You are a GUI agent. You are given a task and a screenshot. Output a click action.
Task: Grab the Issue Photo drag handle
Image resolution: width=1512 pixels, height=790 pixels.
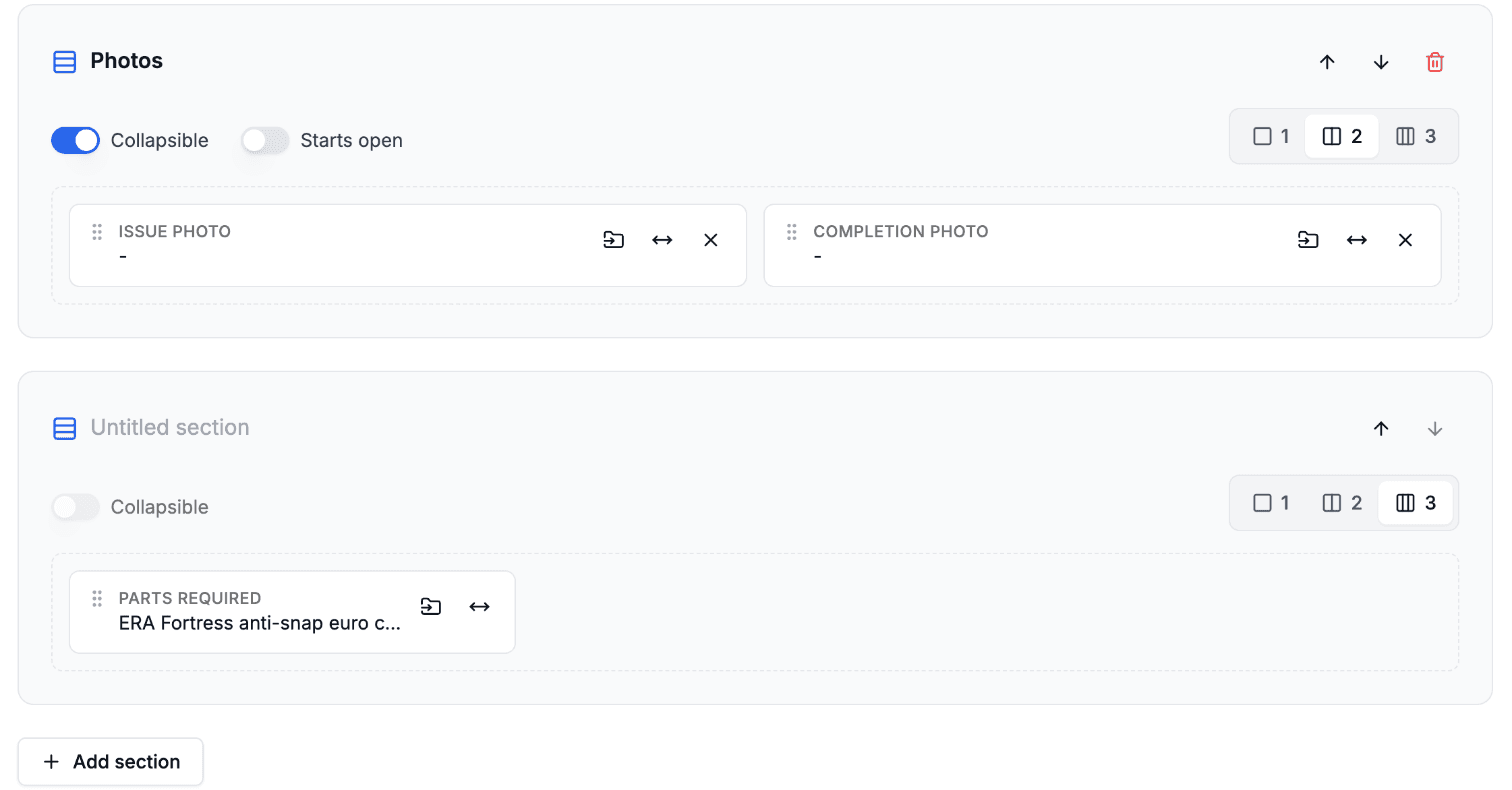coord(97,232)
